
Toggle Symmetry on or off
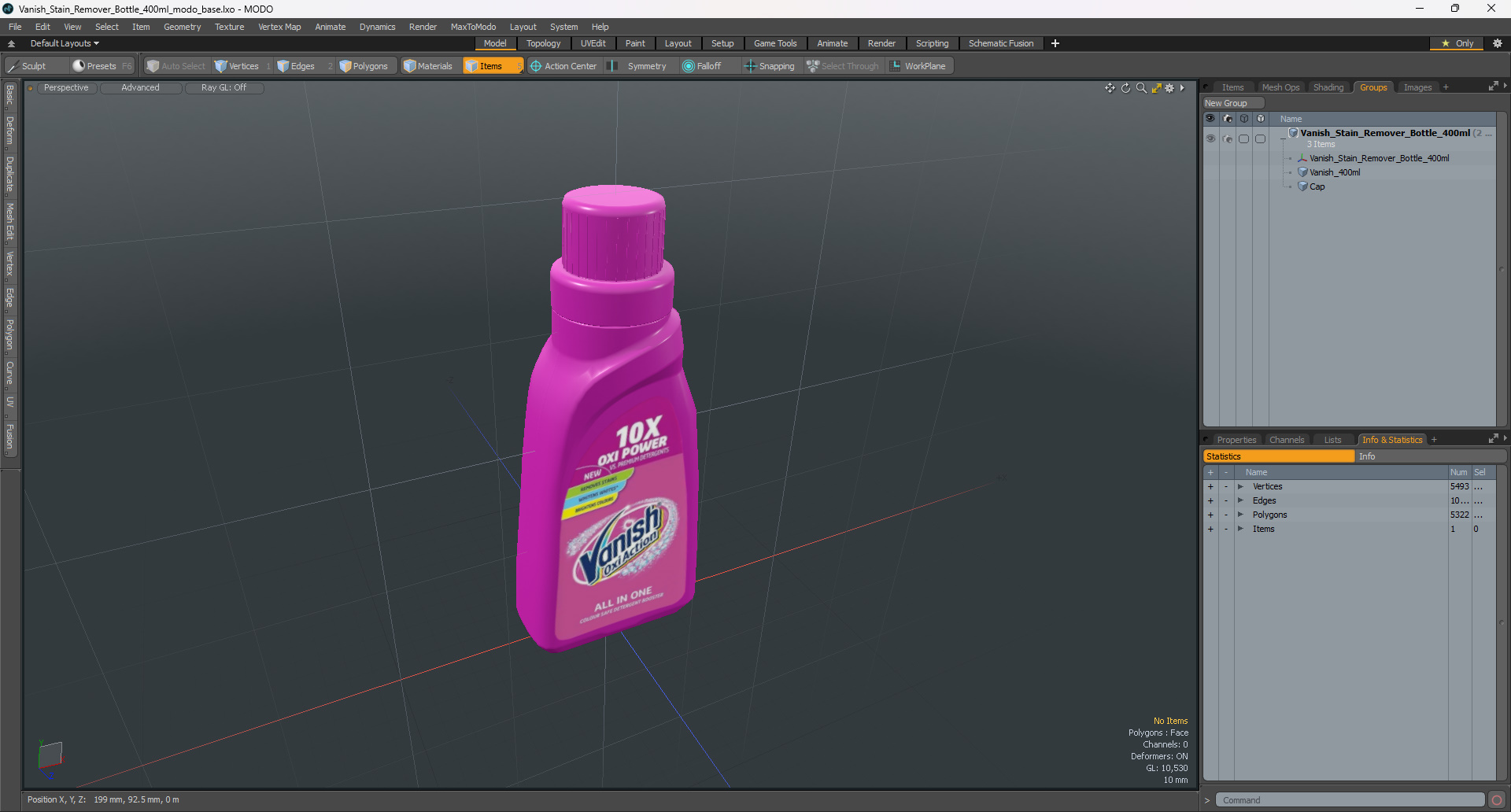637,66
